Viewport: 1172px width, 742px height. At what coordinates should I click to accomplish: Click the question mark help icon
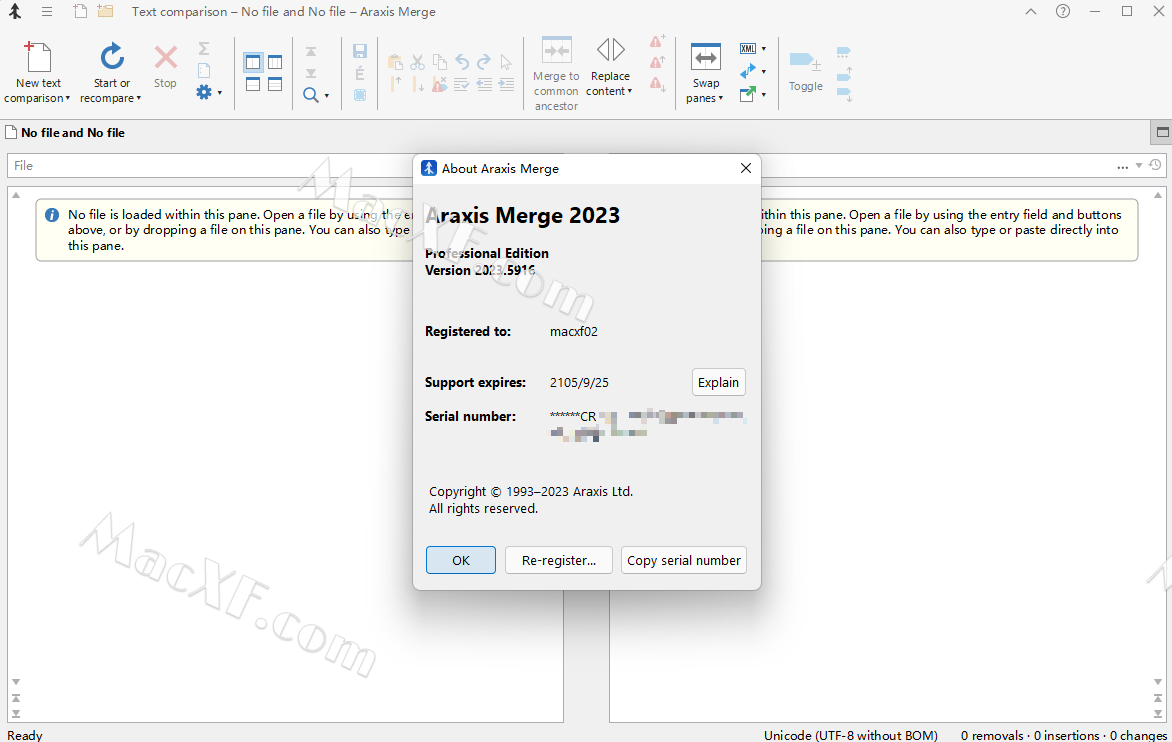point(1063,11)
